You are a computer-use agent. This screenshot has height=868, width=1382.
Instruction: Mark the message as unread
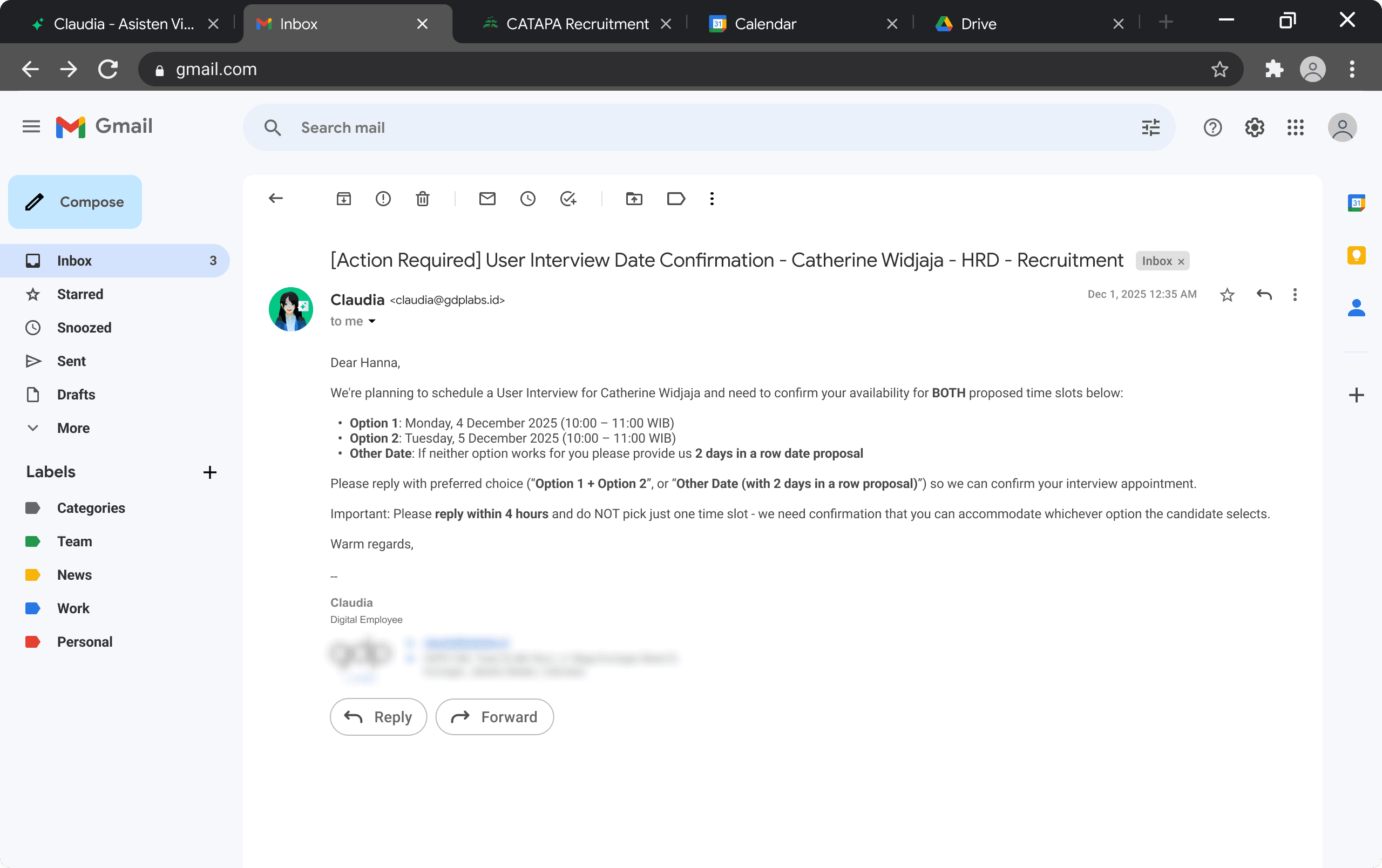[x=487, y=199]
